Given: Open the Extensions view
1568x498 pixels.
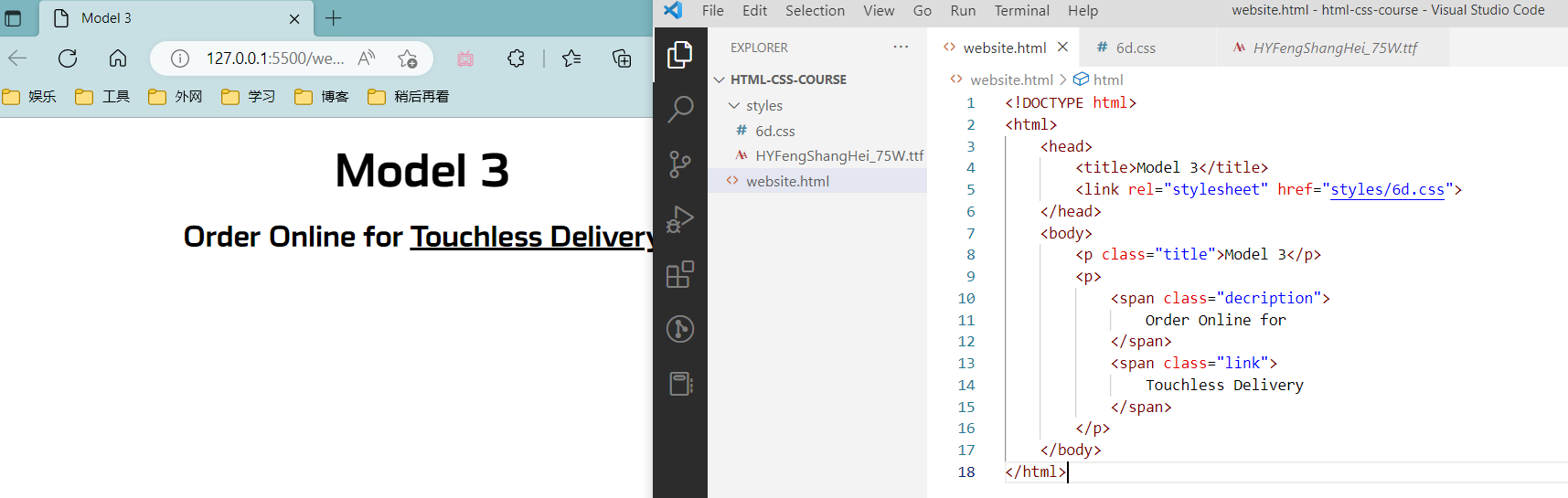Looking at the screenshot, I should [x=679, y=274].
